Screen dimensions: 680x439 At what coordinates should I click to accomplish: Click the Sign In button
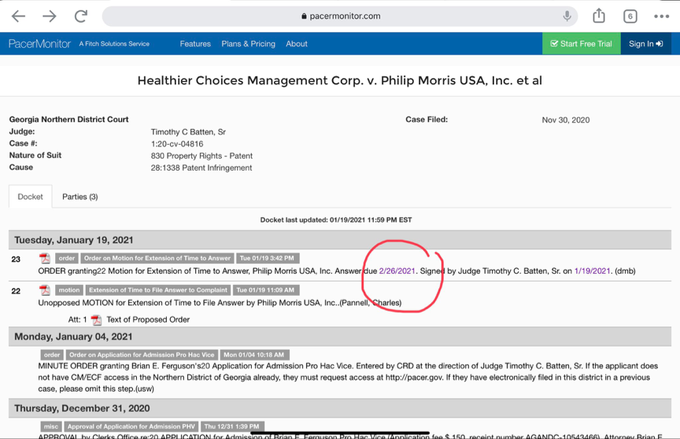tap(646, 43)
